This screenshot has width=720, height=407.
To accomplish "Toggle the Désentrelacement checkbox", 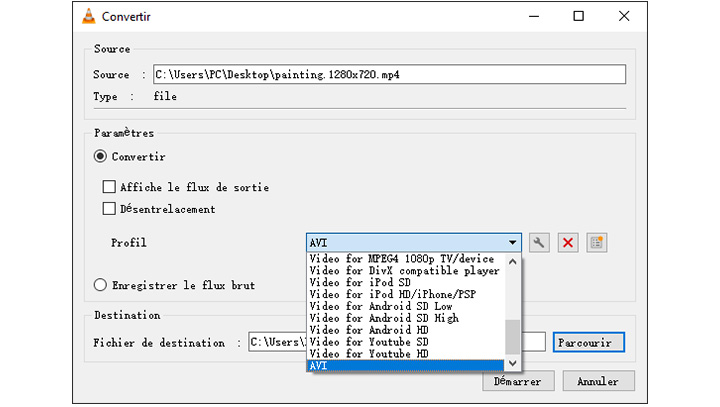I will [109, 209].
